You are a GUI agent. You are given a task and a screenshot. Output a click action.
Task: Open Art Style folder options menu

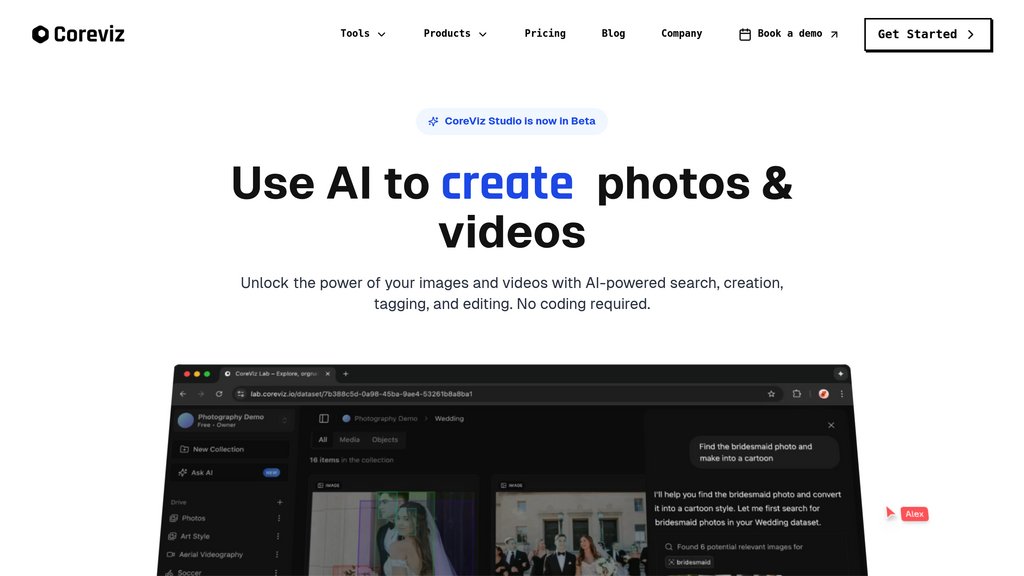click(279, 536)
